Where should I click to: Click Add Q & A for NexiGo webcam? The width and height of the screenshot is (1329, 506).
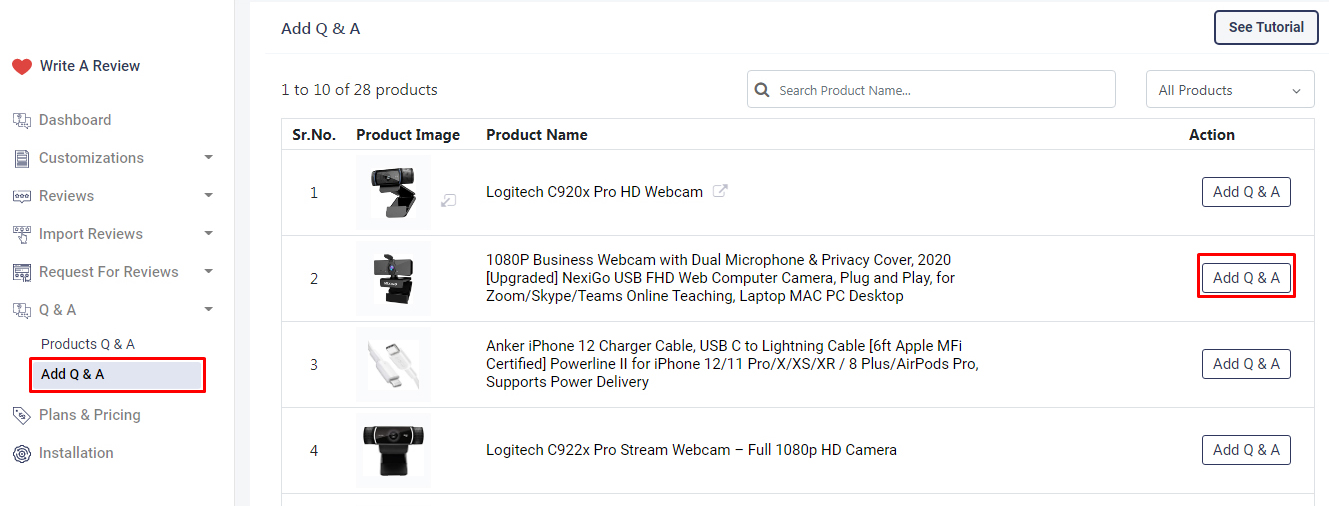click(x=1246, y=278)
